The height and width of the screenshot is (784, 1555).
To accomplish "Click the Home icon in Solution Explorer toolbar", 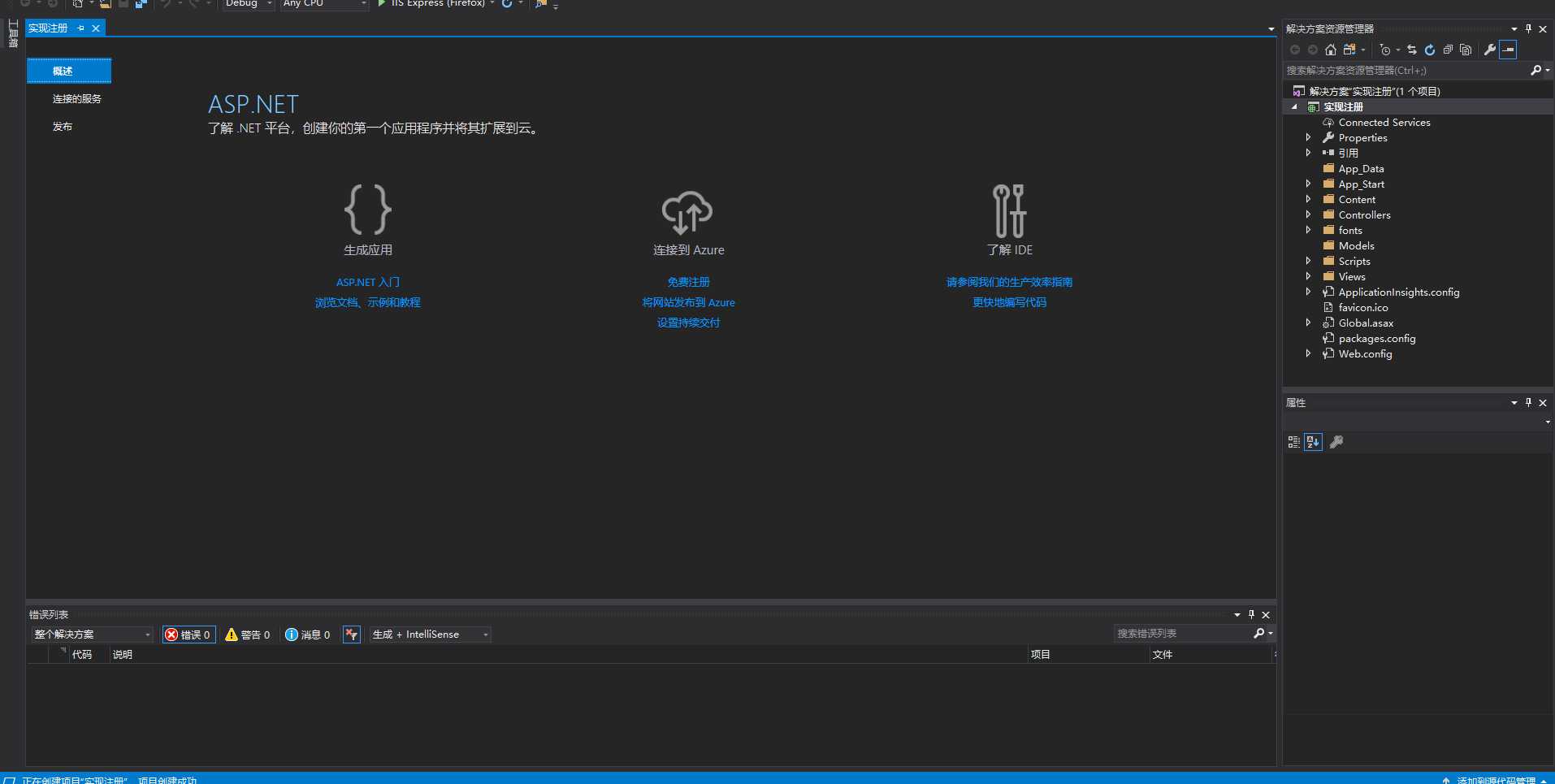I will pyautogui.click(x=1330, y=50).
